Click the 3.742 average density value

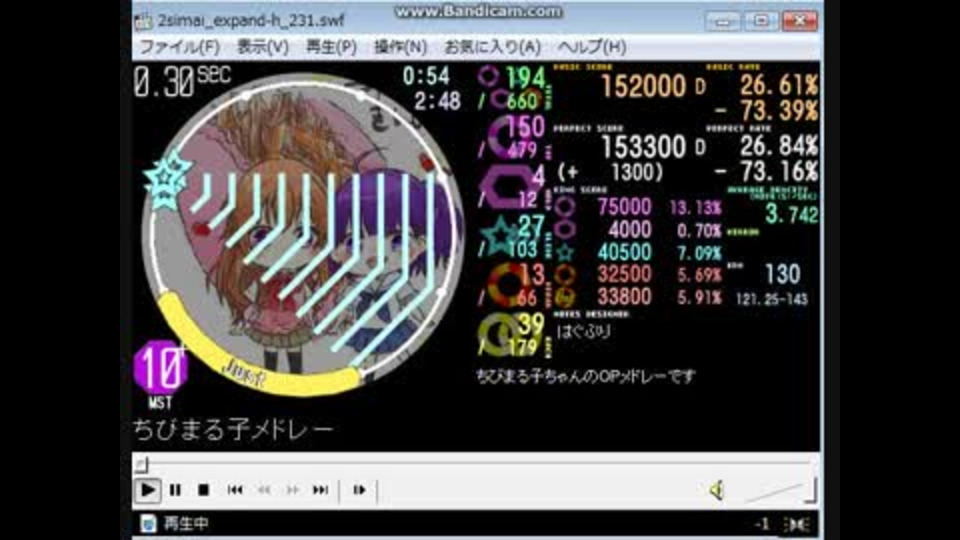click(792, 214)
